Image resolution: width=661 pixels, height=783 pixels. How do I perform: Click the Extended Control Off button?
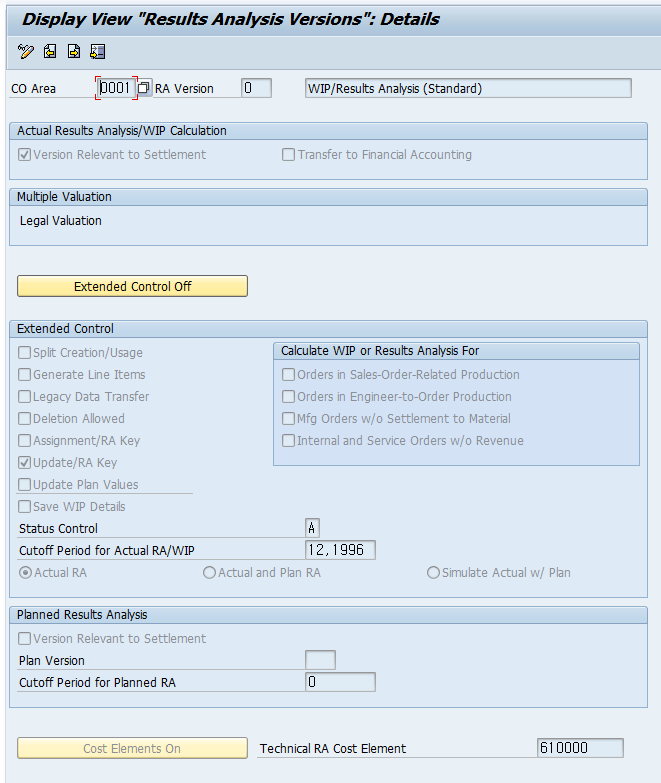(132, 286)
